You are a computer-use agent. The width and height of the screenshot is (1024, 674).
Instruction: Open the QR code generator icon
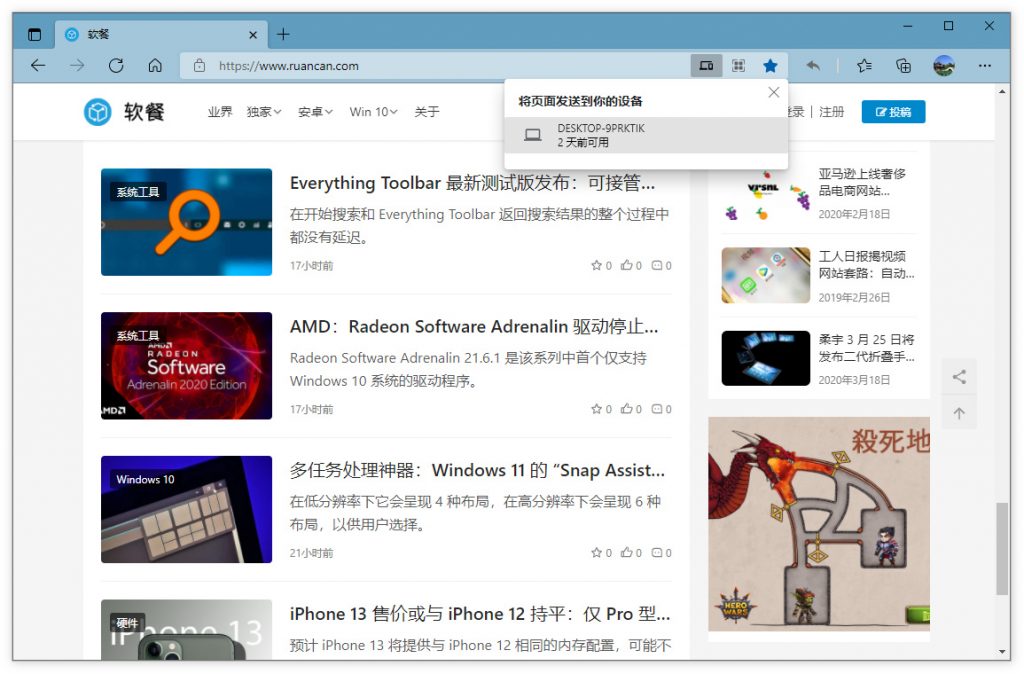pos(738,65)
